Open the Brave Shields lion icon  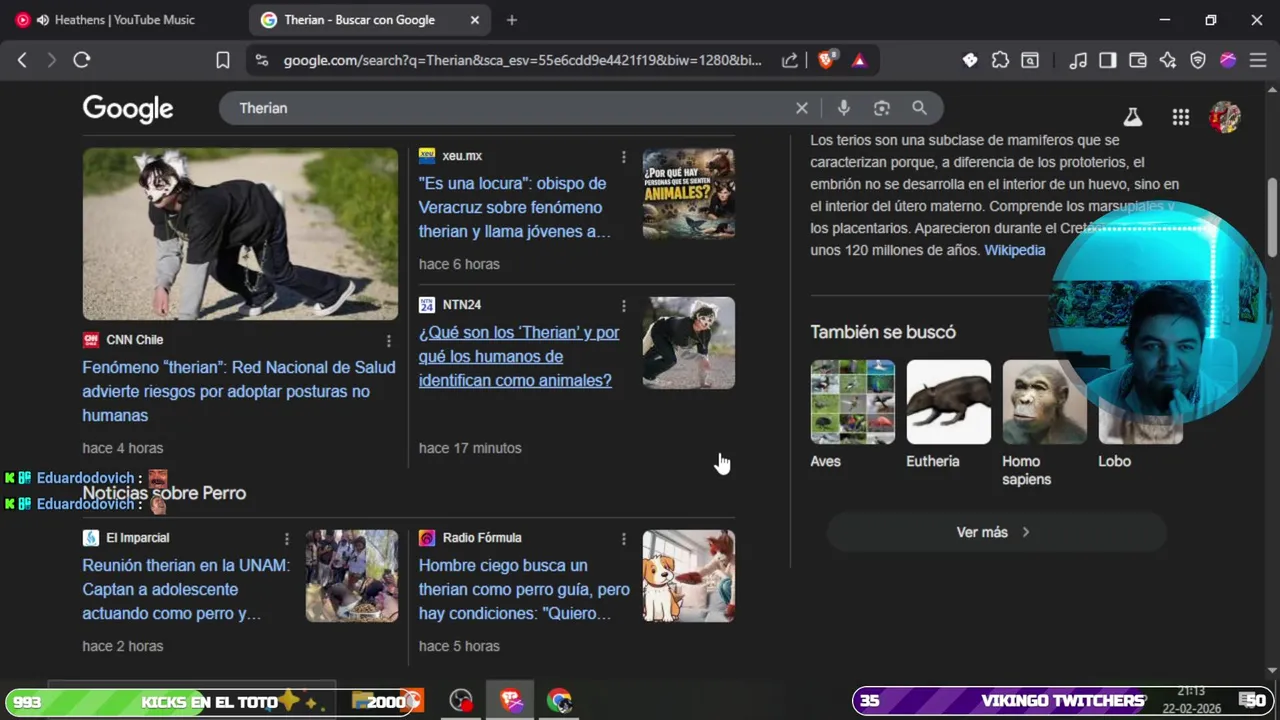(826, 60)
